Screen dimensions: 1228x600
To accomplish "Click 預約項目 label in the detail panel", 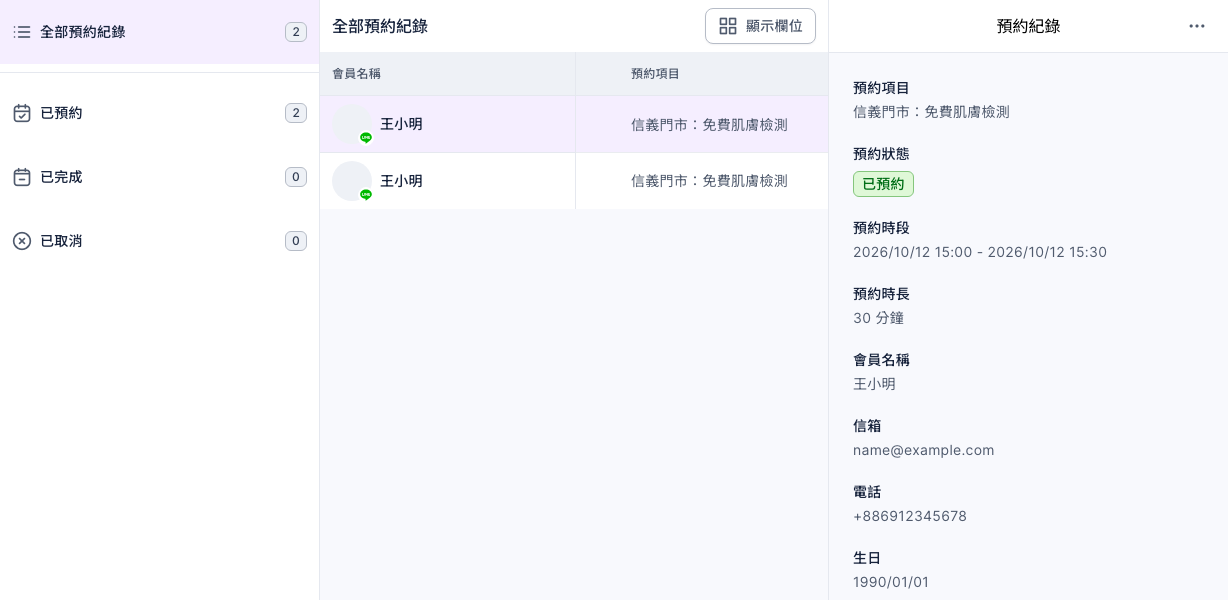I will [x=881, y=88].
